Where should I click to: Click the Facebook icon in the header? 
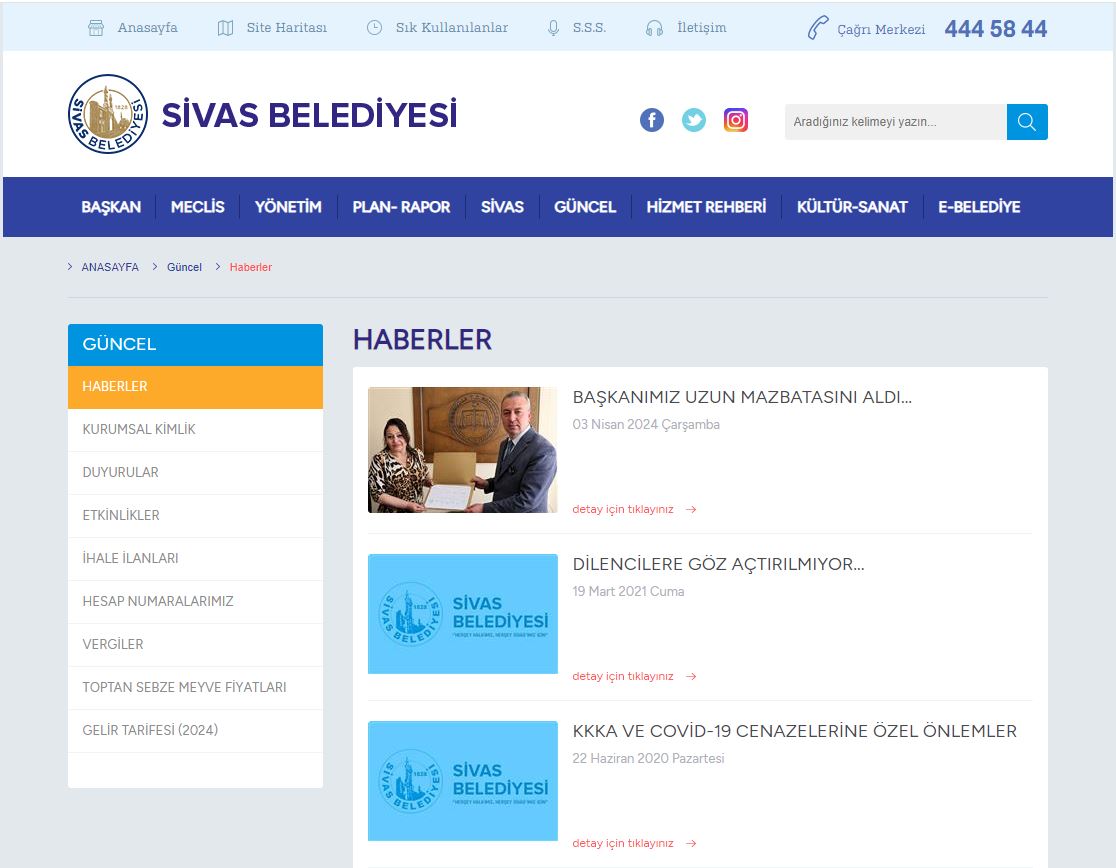651,121
